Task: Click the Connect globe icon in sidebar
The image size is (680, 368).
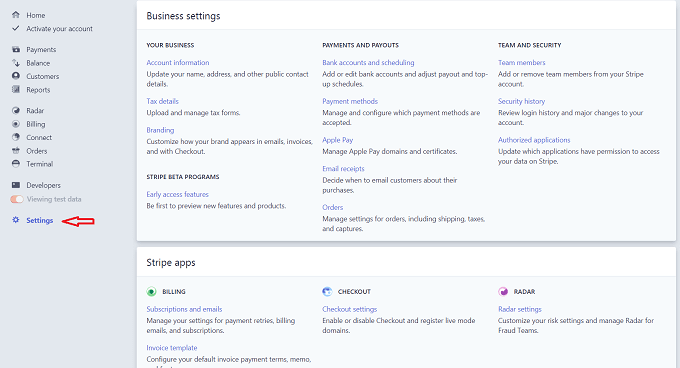Action: point(16,137)
